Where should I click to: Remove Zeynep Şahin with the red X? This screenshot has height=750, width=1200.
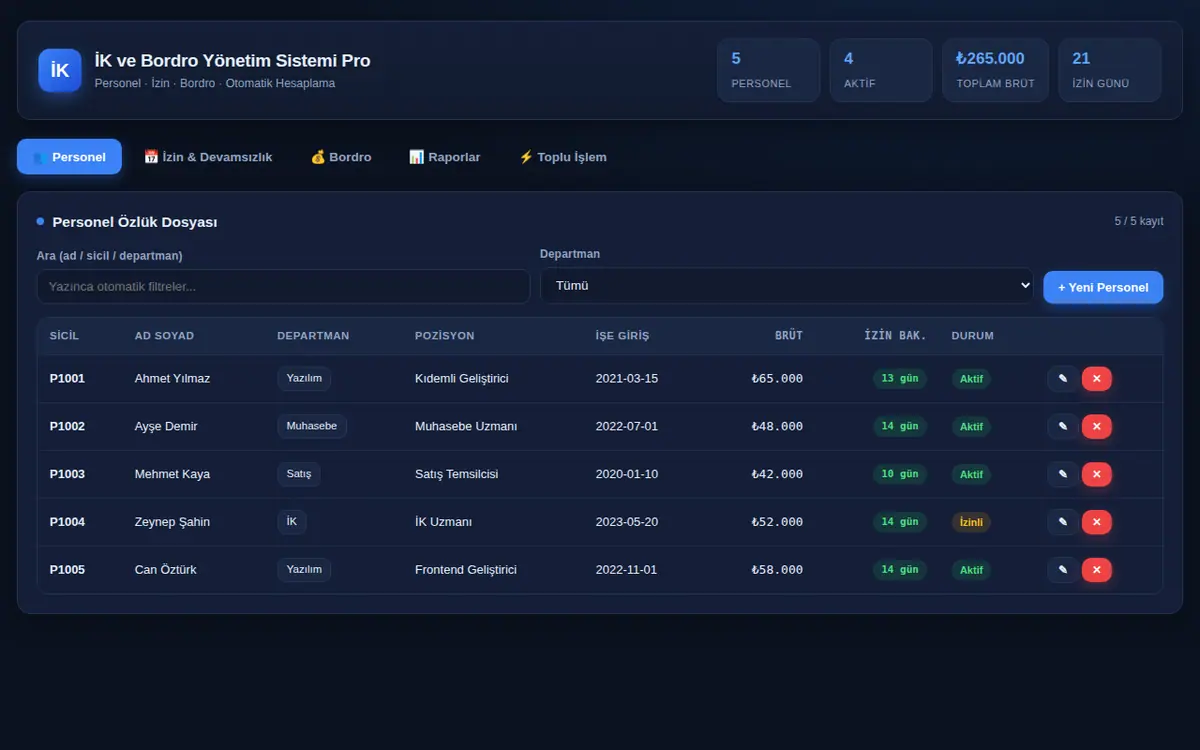(x=1097, y=522)
